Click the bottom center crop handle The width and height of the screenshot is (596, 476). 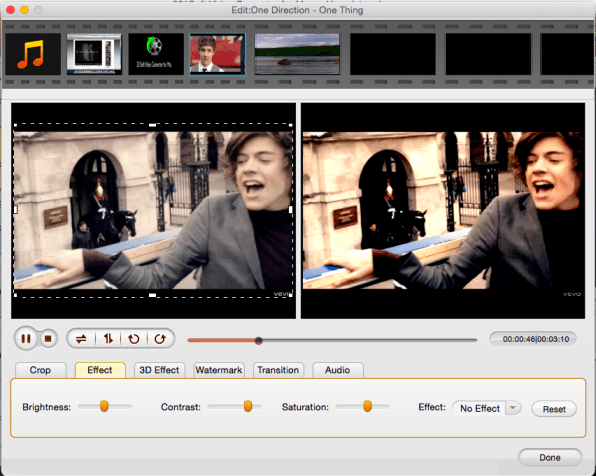152,295
